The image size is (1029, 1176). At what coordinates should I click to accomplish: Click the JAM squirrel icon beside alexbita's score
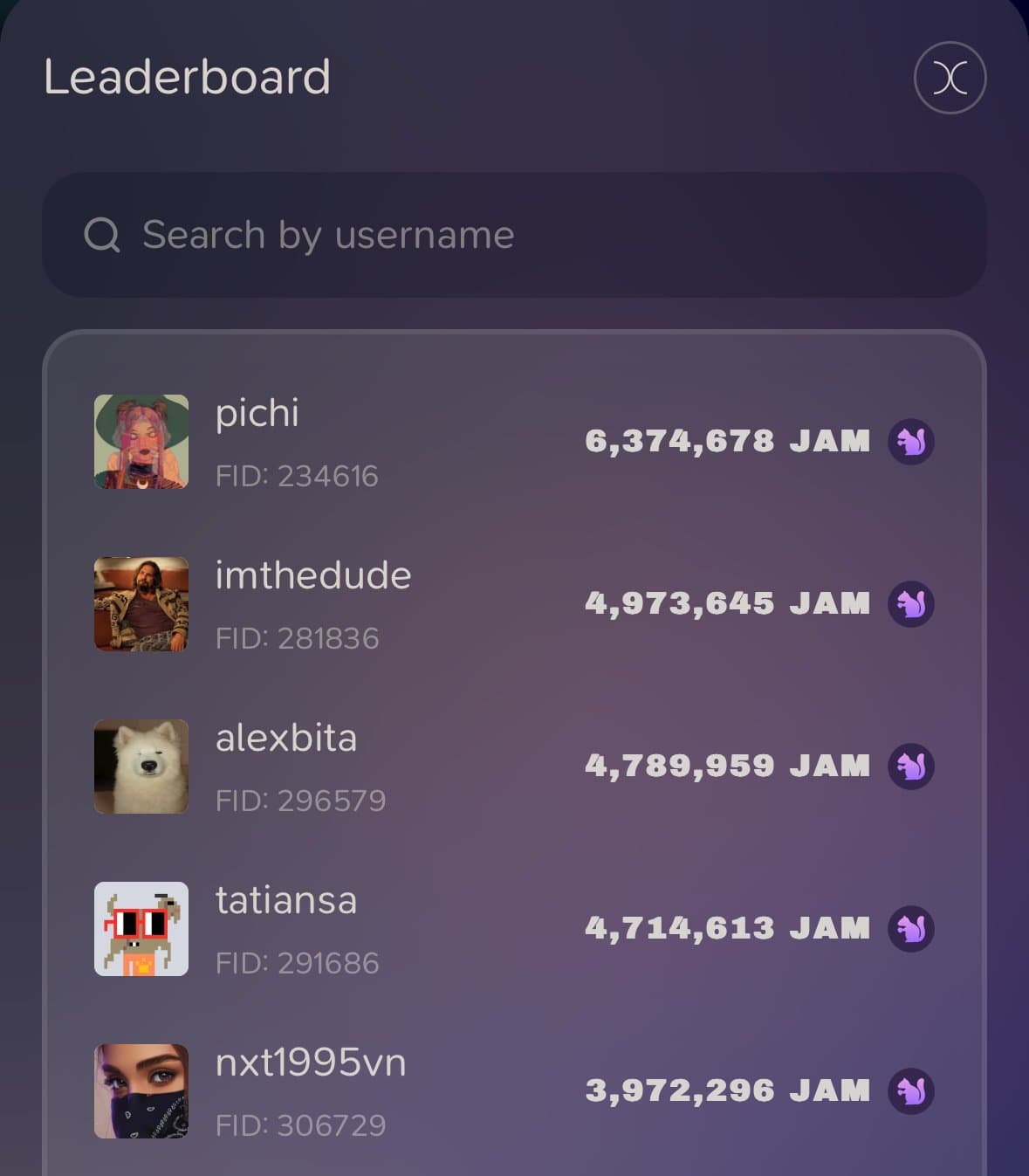pos(911,767)
